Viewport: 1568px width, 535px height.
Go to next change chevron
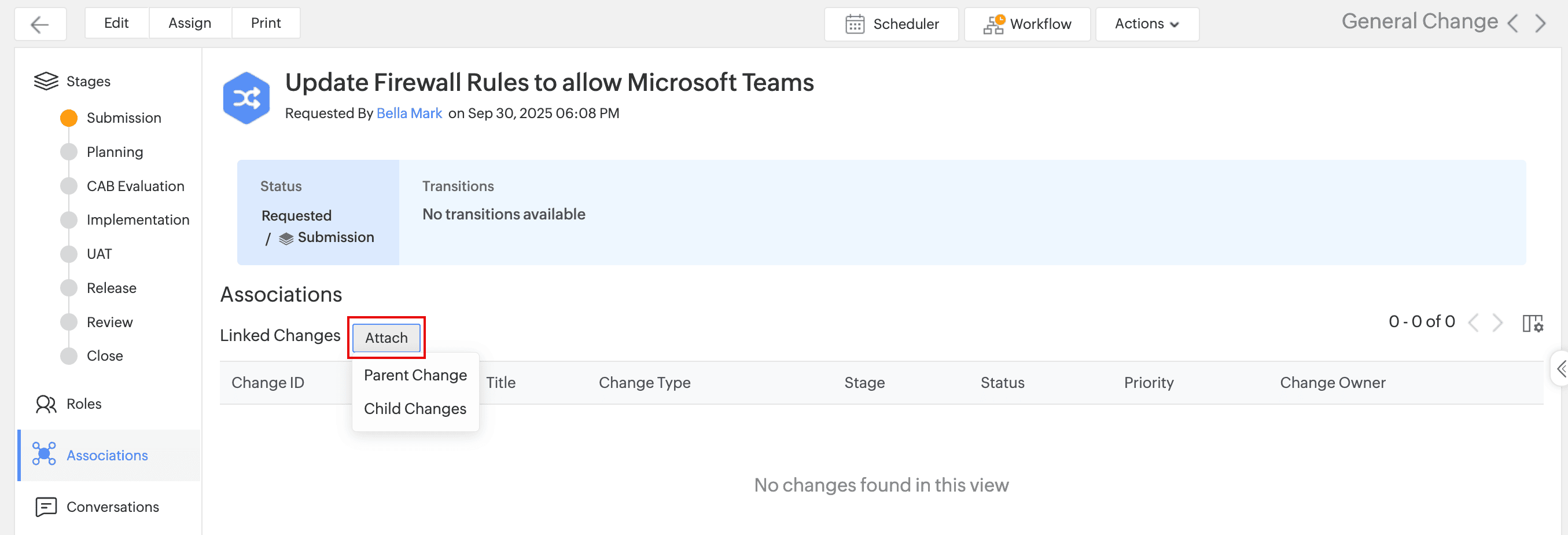click(1540, 24)
